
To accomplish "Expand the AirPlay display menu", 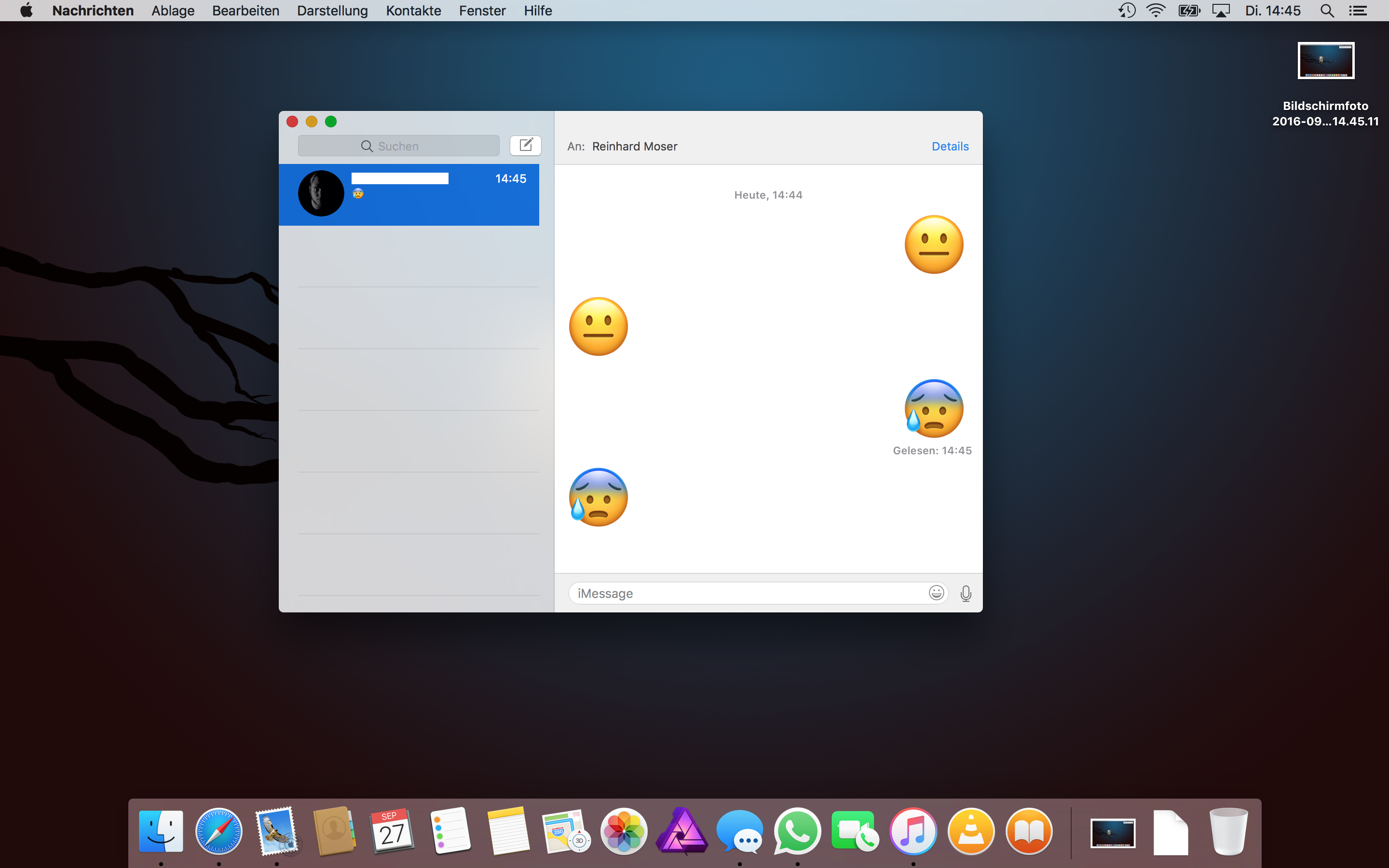I will [1221, 11].
